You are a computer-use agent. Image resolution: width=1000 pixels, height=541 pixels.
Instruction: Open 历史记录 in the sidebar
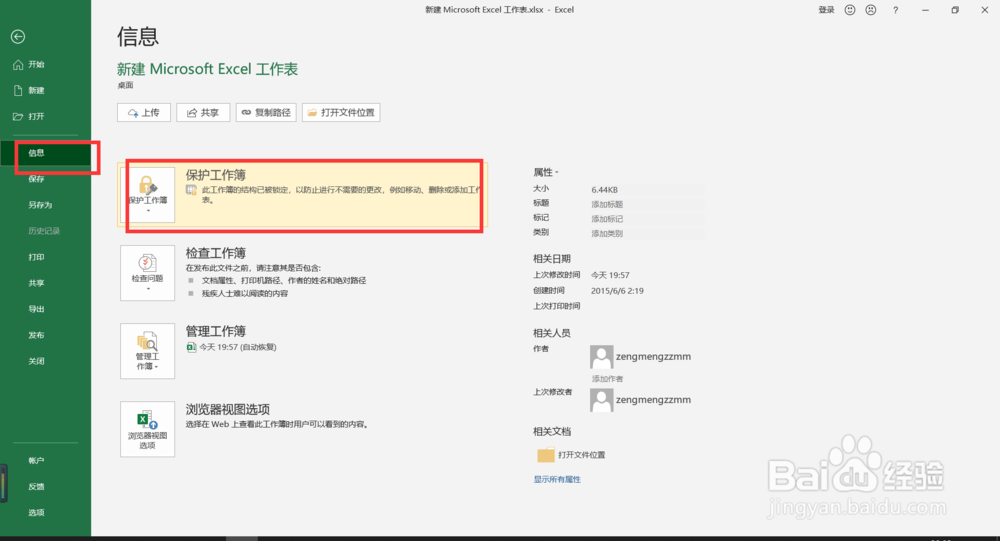tap(45, 231)
